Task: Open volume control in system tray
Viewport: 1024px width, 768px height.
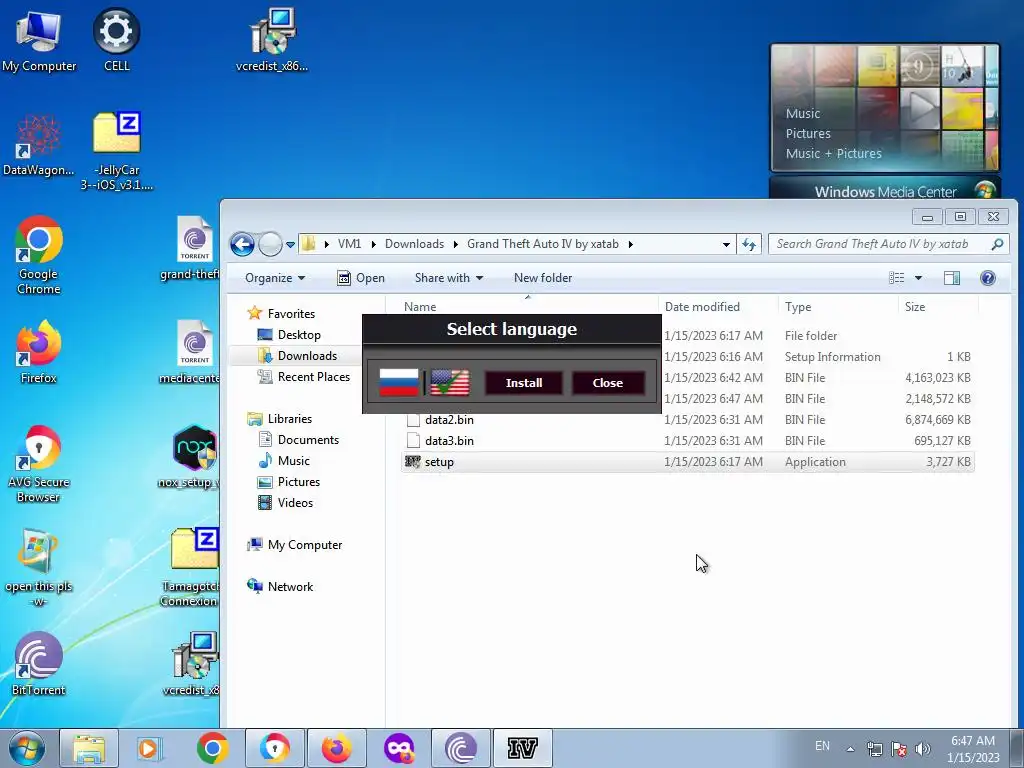Action: click(x=922, y=748)
